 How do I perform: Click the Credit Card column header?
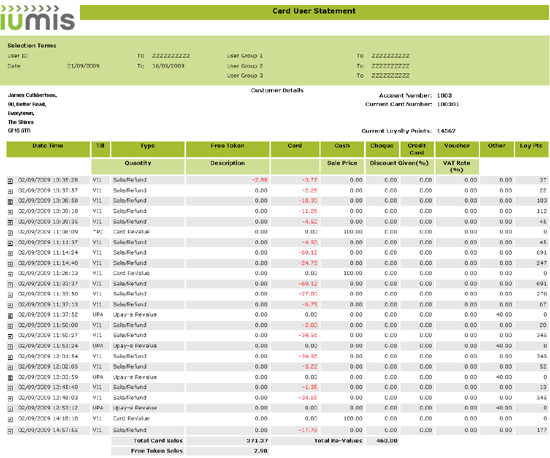pyautogui.click(x=417, y=149)
